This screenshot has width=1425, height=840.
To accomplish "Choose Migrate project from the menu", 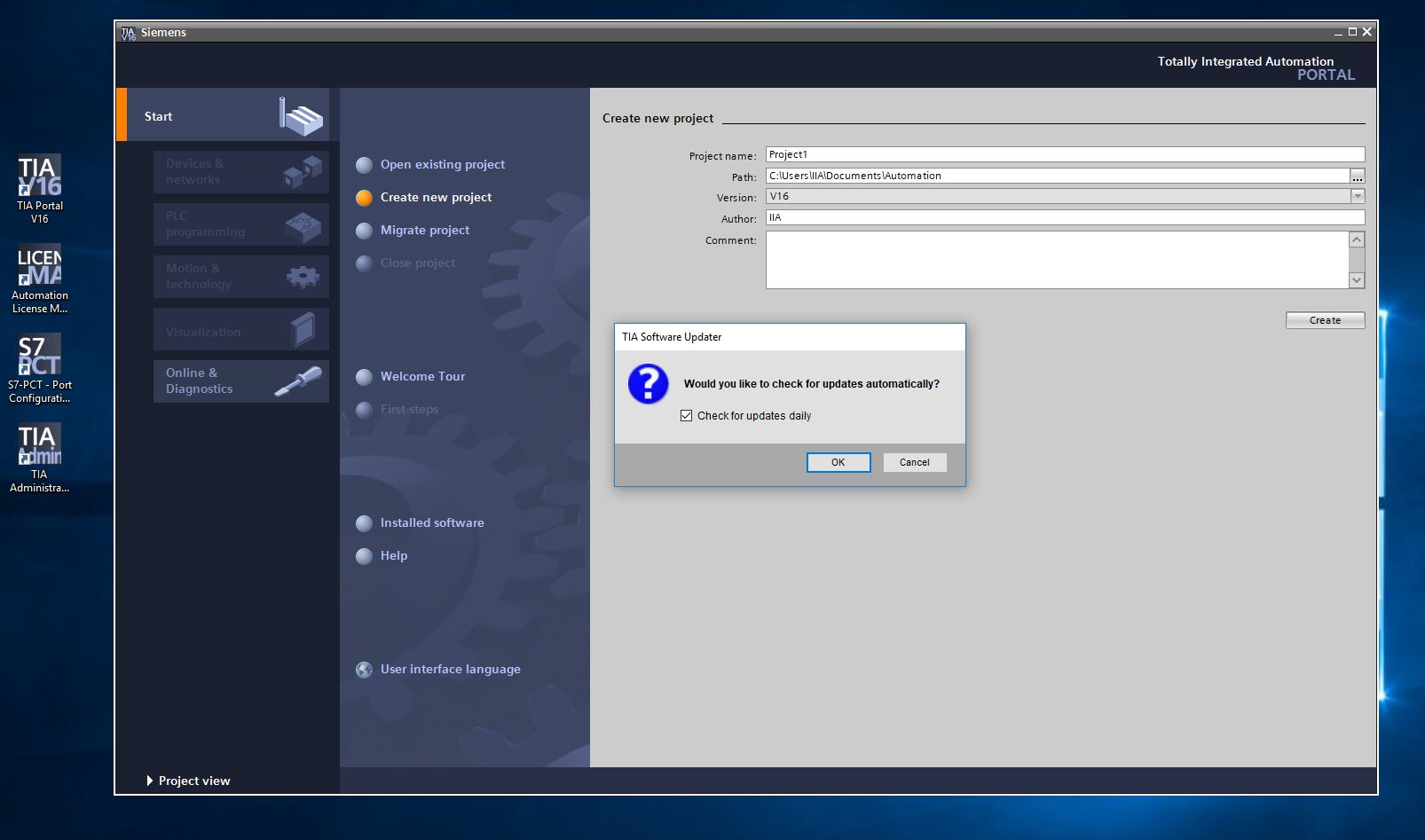I will click(425, 231).
